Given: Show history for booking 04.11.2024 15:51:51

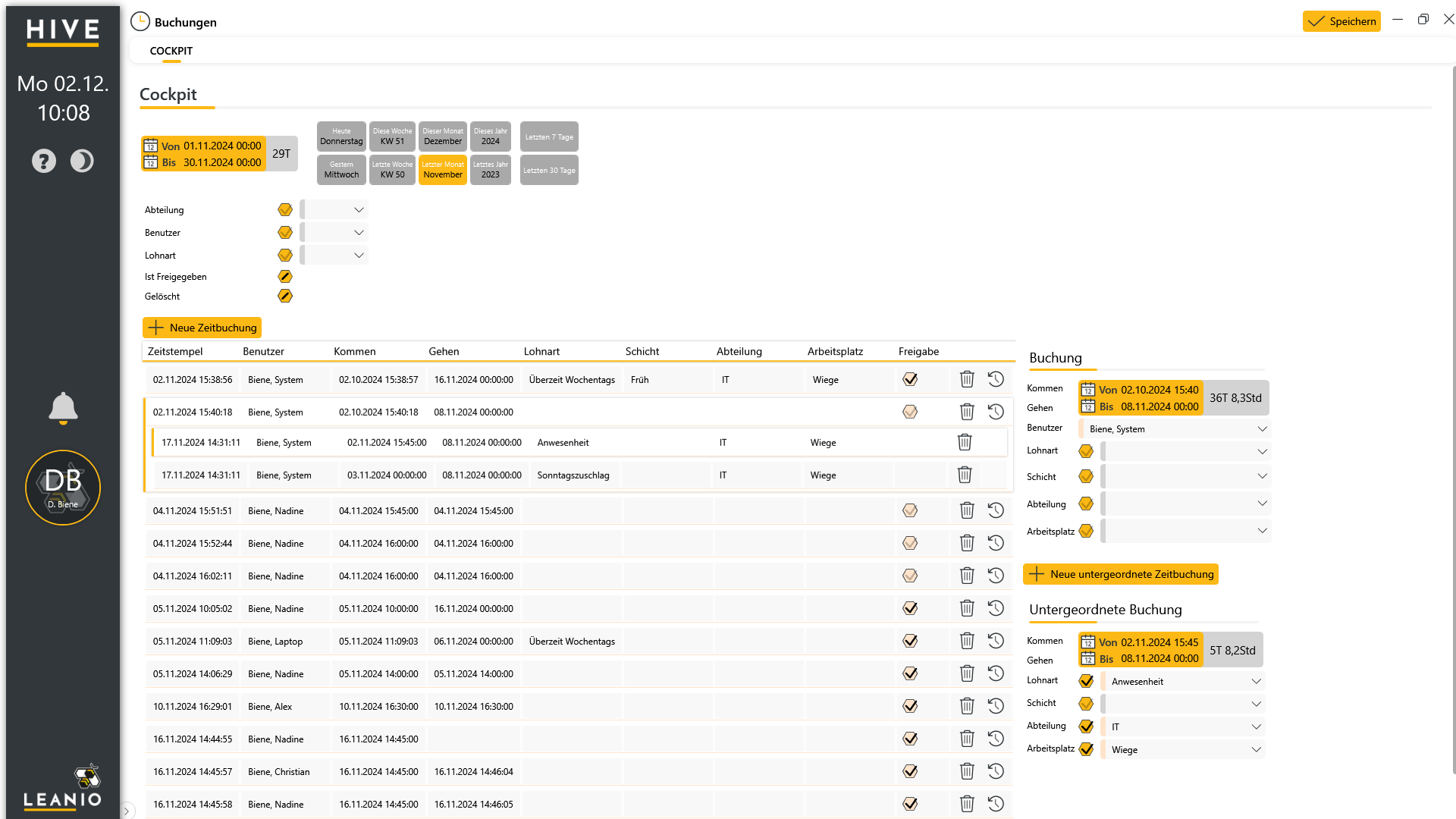Looking at the screenshot, I should (x=996, y=510).
